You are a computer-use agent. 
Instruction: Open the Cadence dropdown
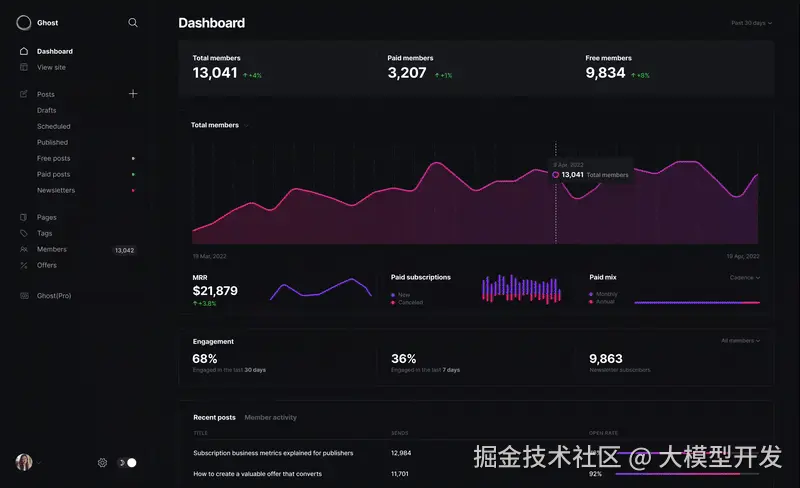pyautogui.click(x=745, y=278)
